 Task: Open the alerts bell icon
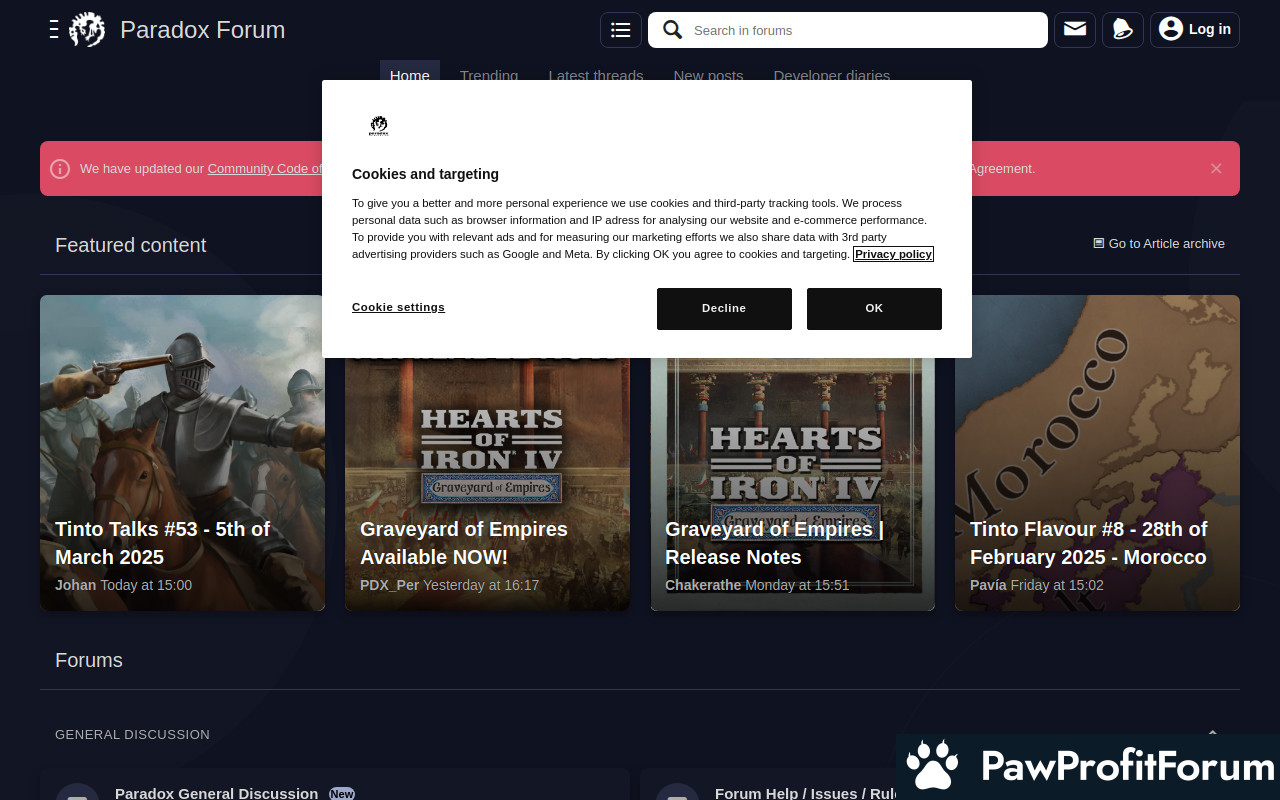[x=1123, y=30]
